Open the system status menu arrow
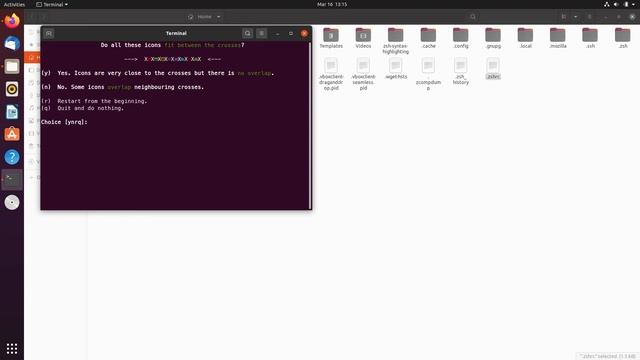The image size is (640, 360). (x=634, y=4)
